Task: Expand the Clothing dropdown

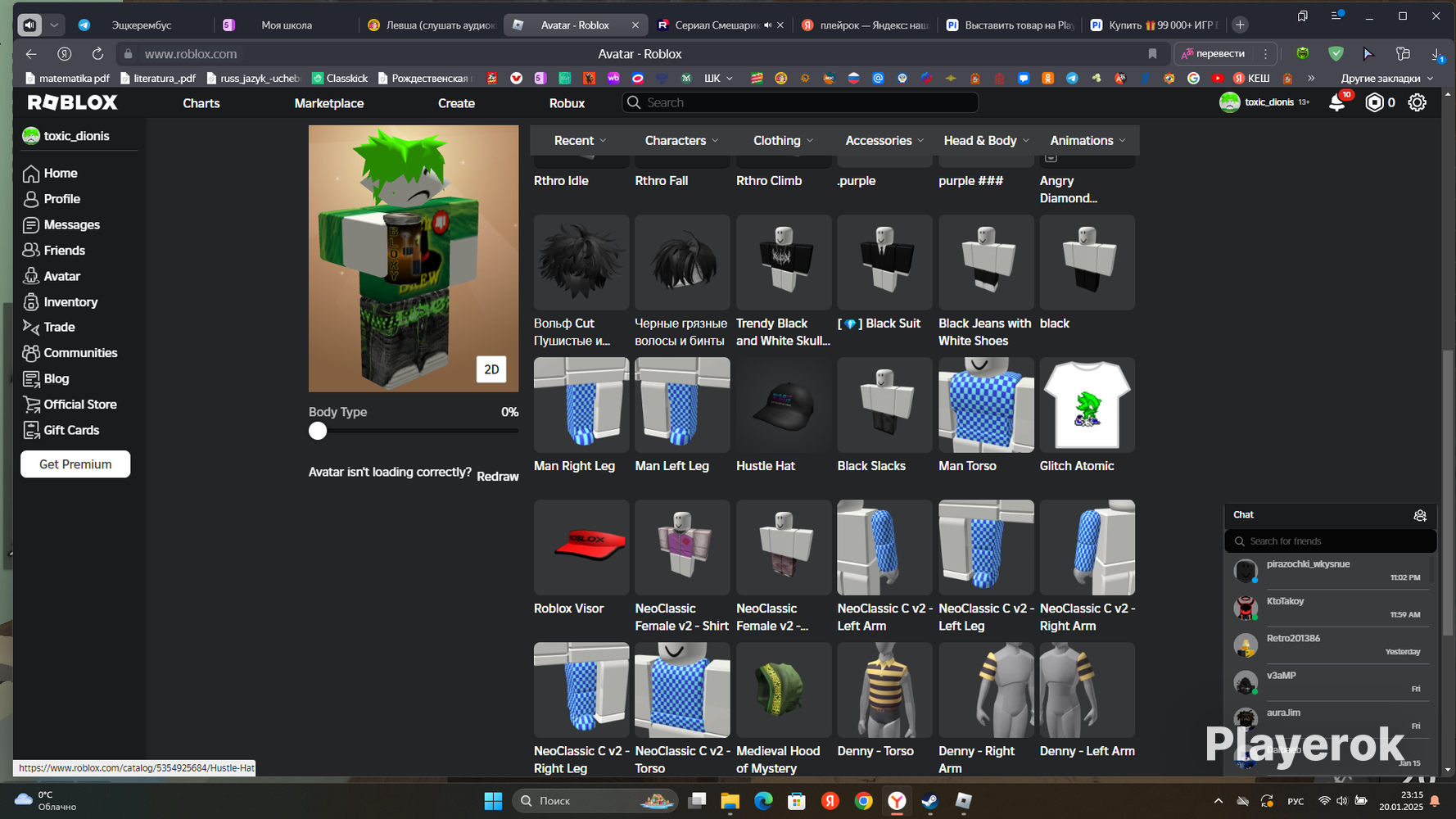Action: (784, 141)
